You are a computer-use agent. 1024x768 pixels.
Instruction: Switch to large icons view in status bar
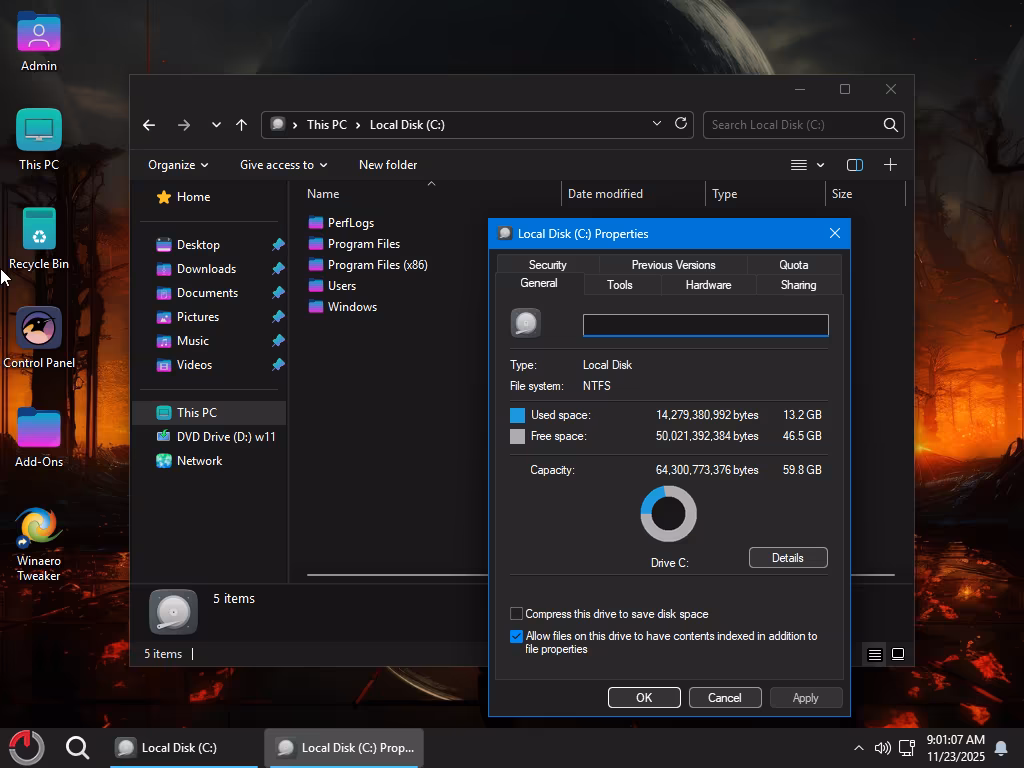[x=898, y=654]
